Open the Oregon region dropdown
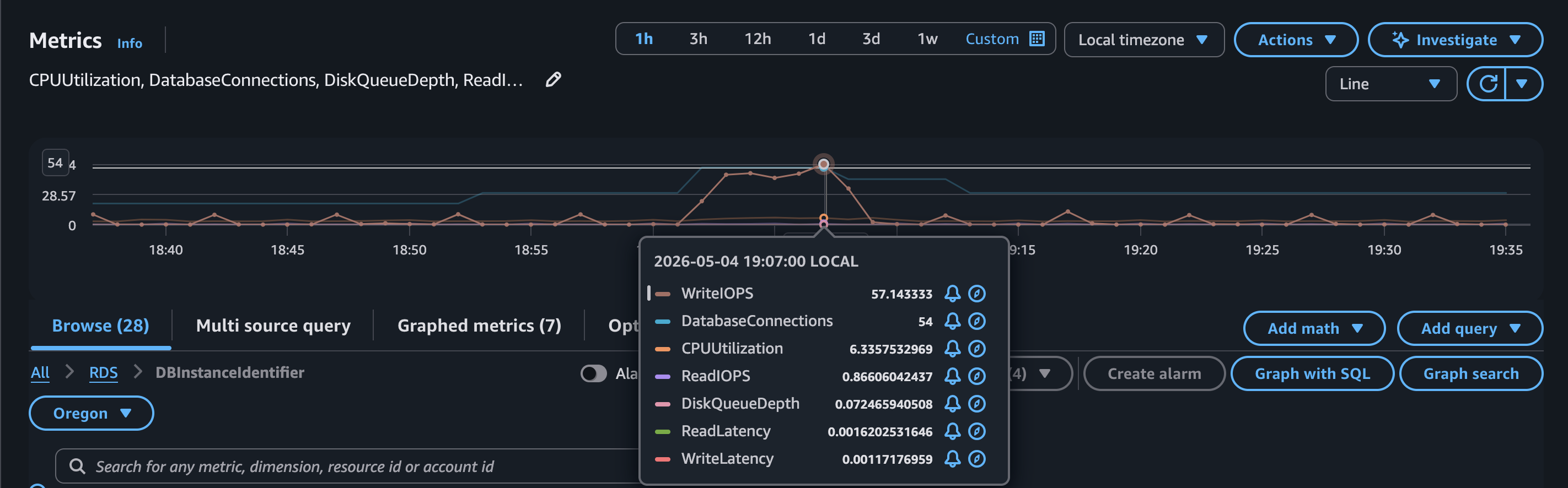 [92, 414]
